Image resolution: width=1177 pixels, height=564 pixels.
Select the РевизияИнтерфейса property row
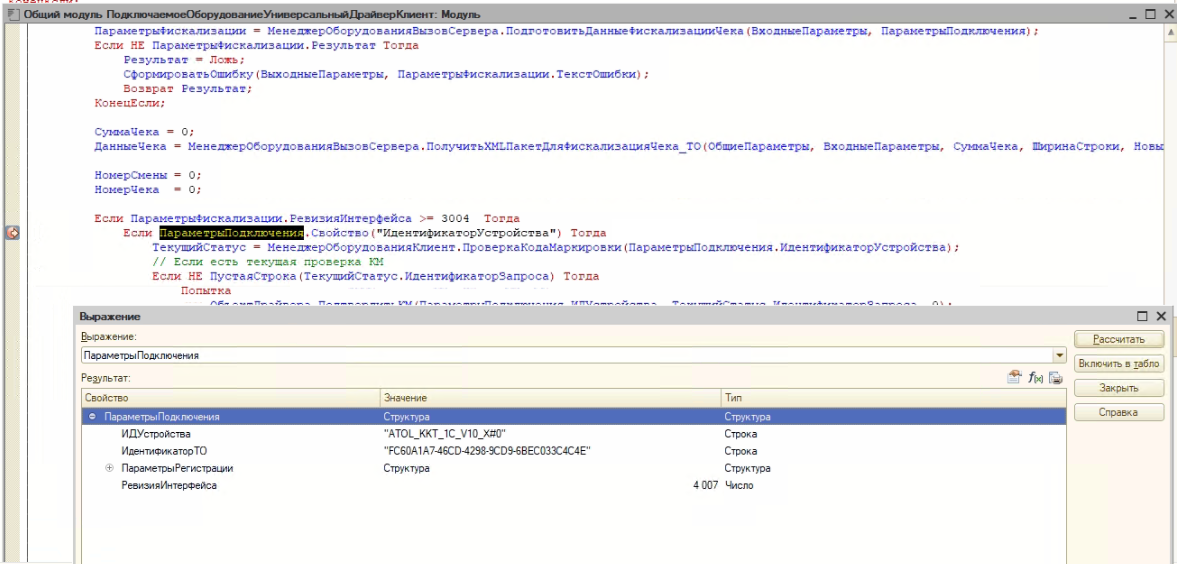(573, 486)
